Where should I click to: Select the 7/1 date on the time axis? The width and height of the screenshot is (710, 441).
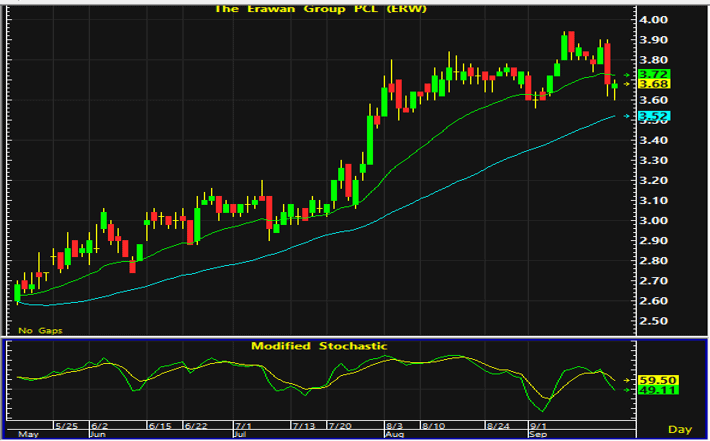point(243,426)
